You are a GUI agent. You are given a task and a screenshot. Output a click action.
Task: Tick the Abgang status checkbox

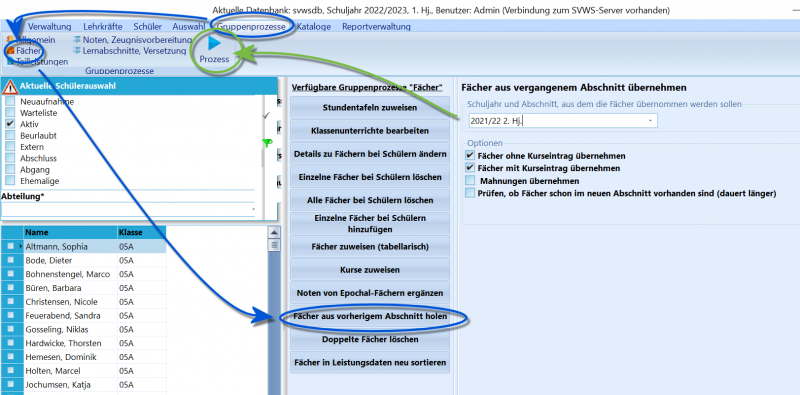point(10,169)
